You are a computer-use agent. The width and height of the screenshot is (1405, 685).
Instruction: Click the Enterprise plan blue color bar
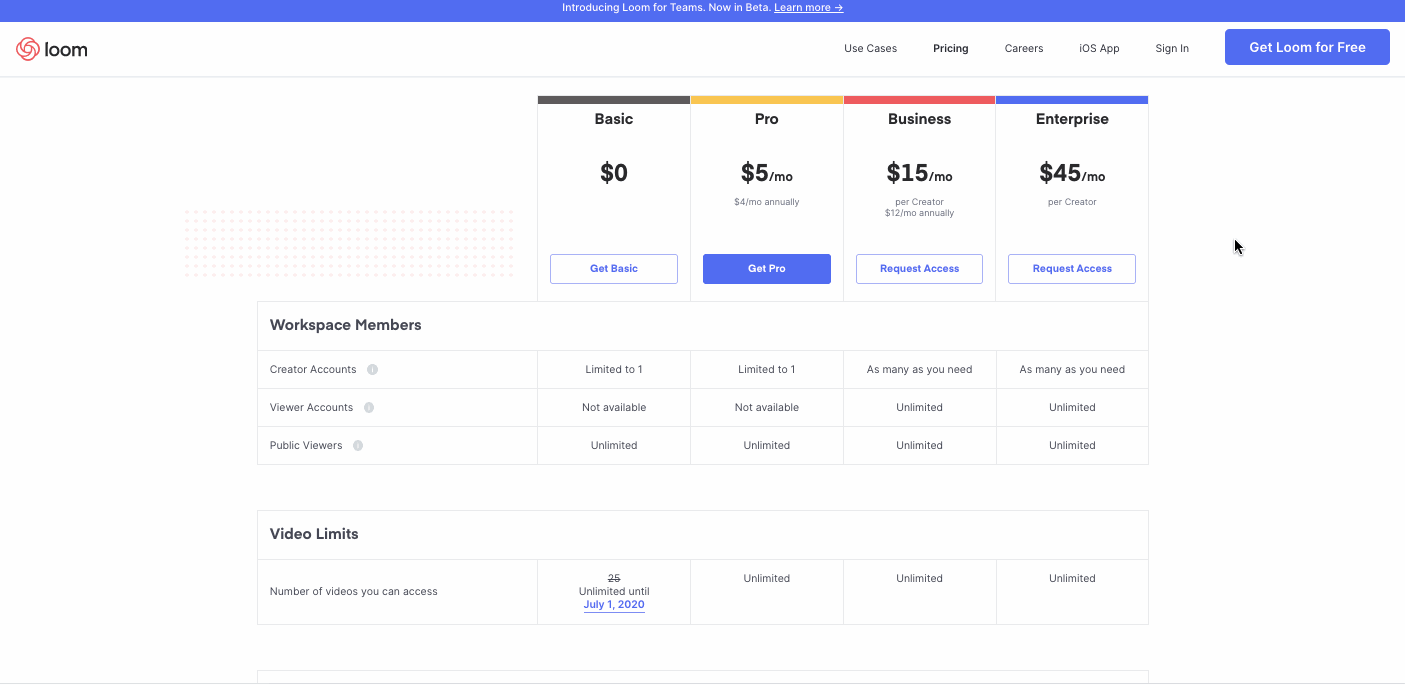pos(1071,100)
